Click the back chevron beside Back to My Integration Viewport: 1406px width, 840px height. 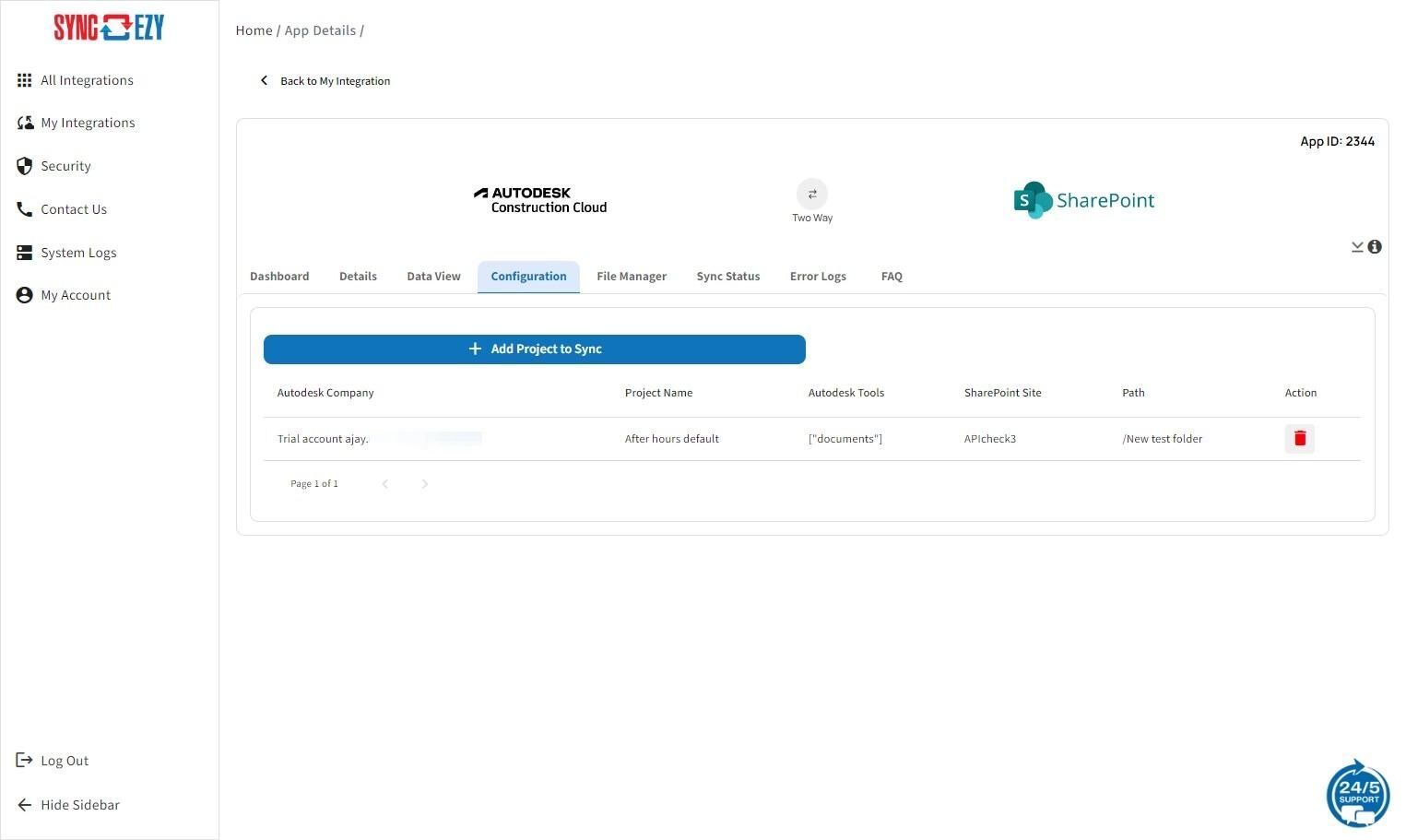pos(265,80)
